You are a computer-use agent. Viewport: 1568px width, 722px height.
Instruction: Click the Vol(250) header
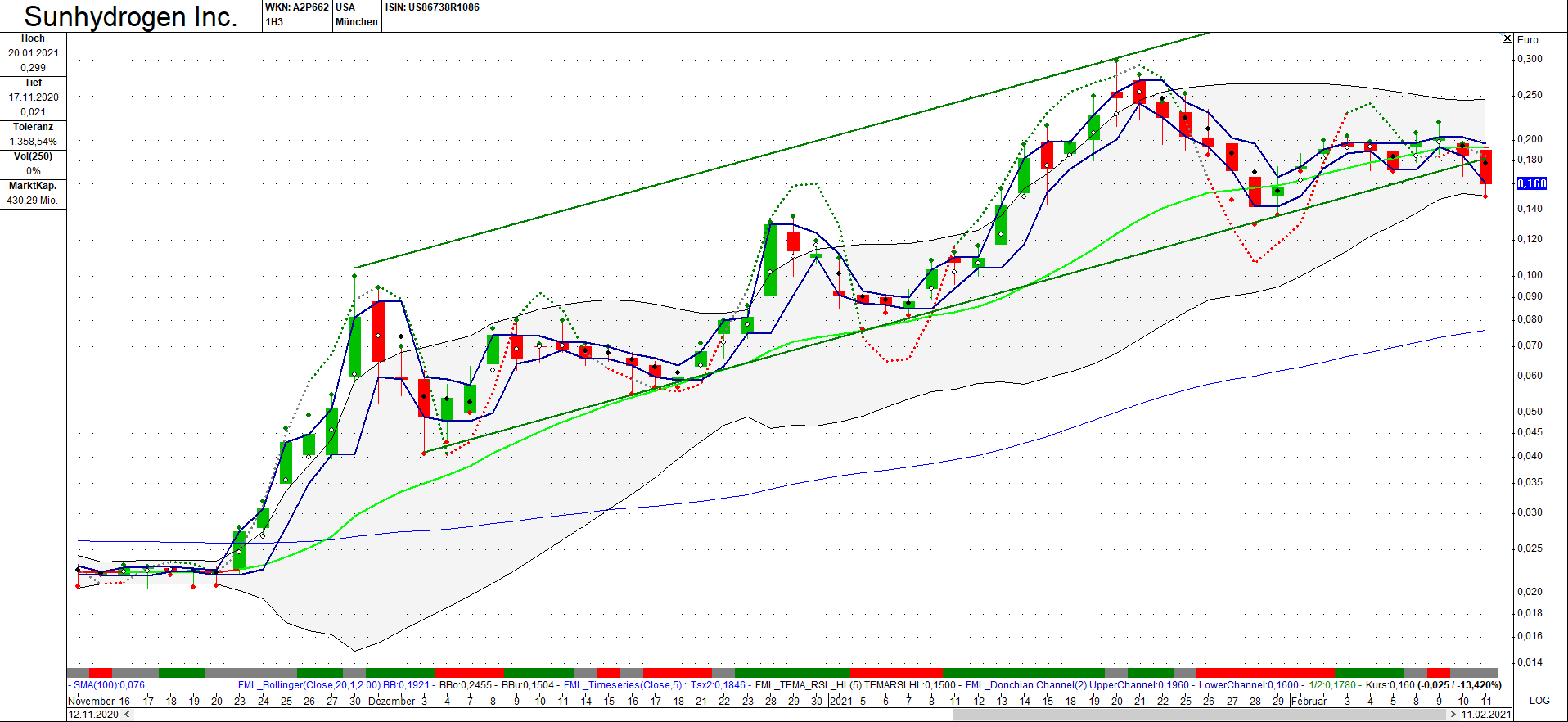pyautogui.click(x=33, y=156)
